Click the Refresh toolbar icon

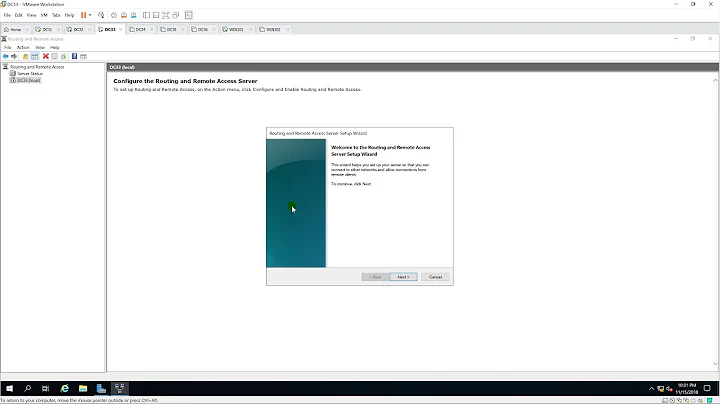(63, 56)
